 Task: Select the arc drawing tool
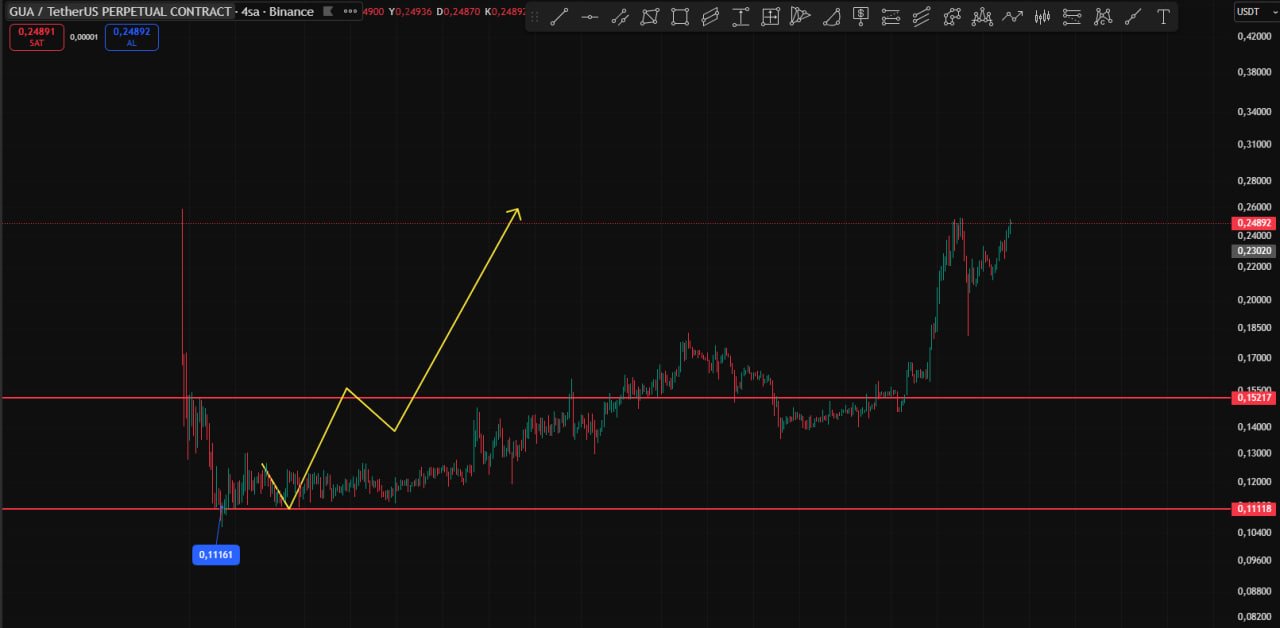pos(831,16)
